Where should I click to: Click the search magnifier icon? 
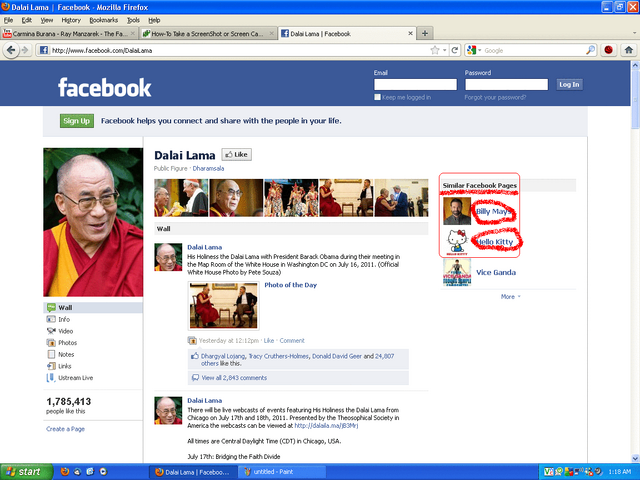coord(590,50)
